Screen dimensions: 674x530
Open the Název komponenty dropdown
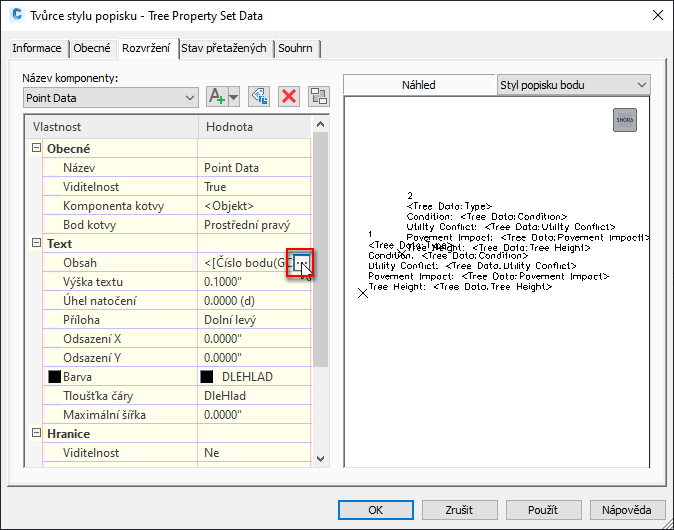coord(110,98)
